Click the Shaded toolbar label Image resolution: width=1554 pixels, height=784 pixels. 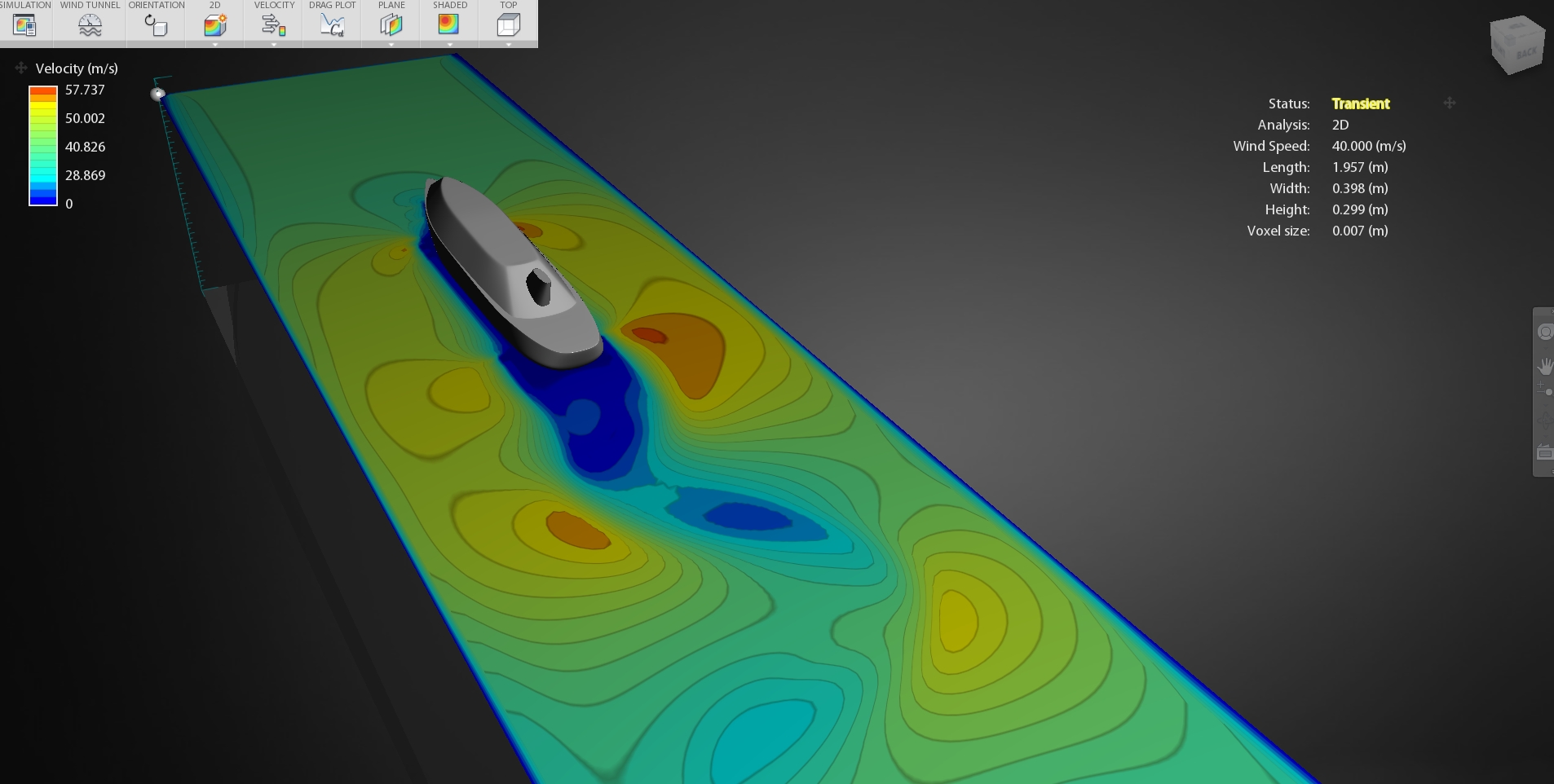(x=450, y=5)
